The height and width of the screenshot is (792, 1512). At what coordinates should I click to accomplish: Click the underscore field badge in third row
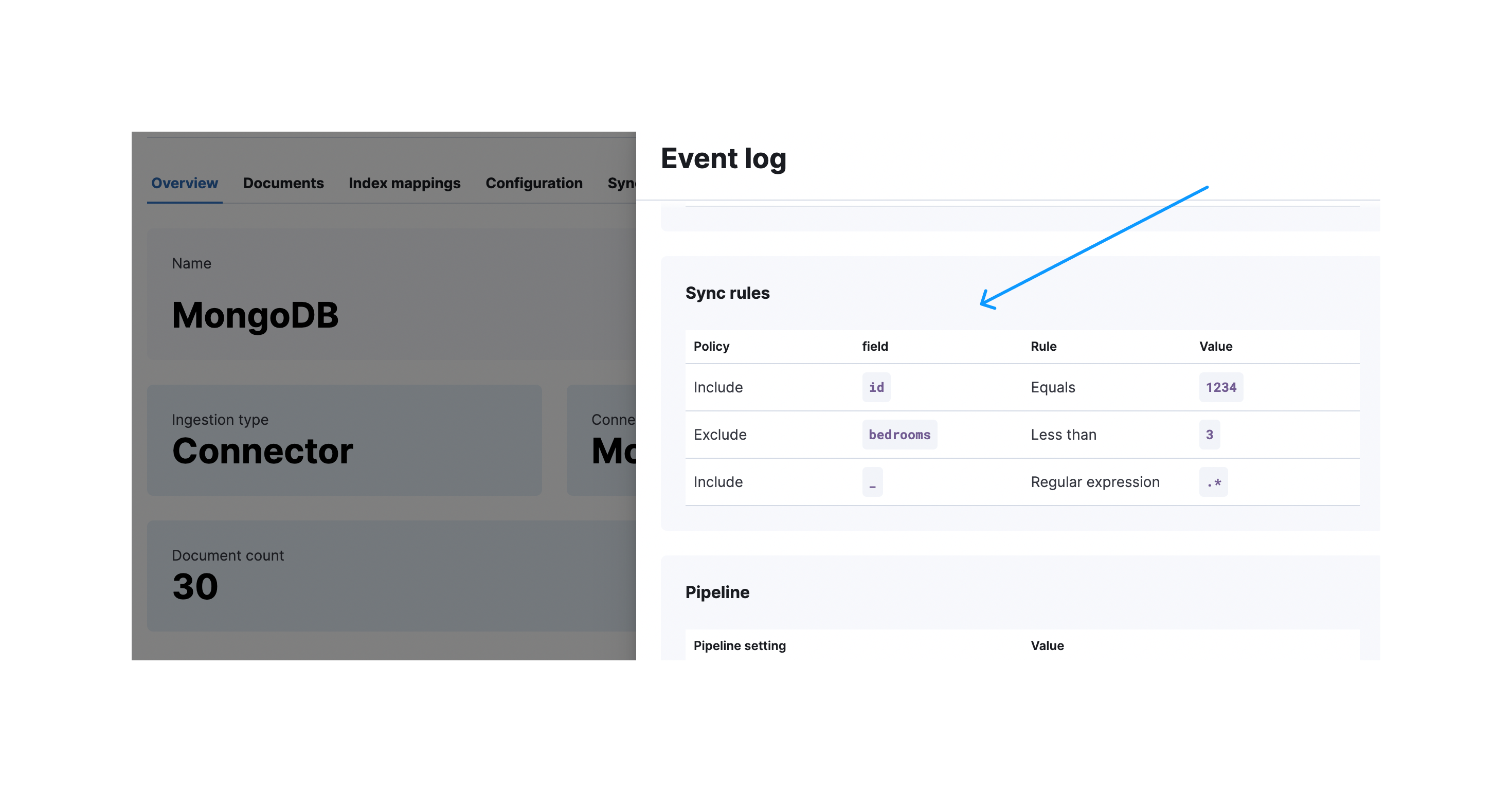(873, 482)
